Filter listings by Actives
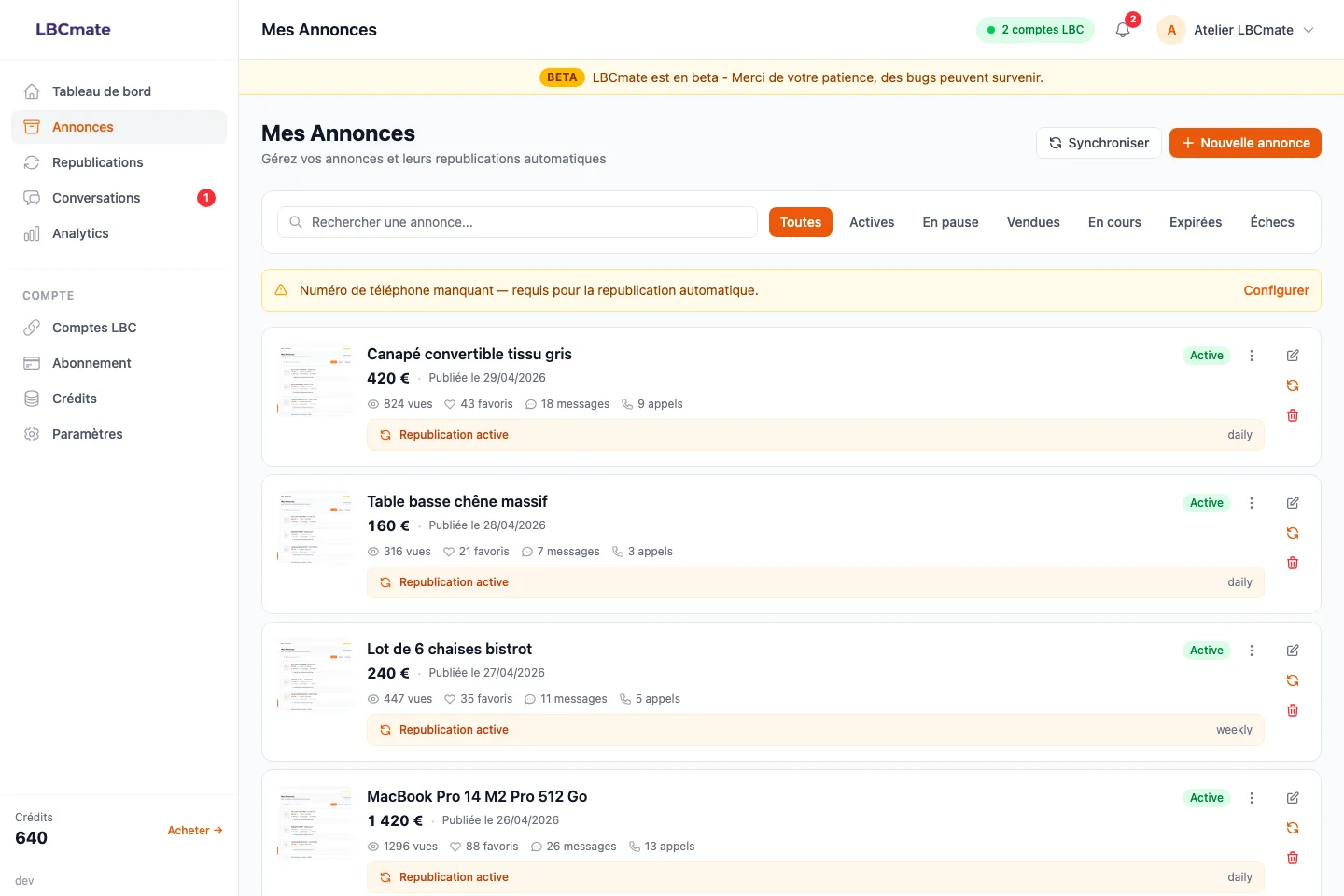 872,222
